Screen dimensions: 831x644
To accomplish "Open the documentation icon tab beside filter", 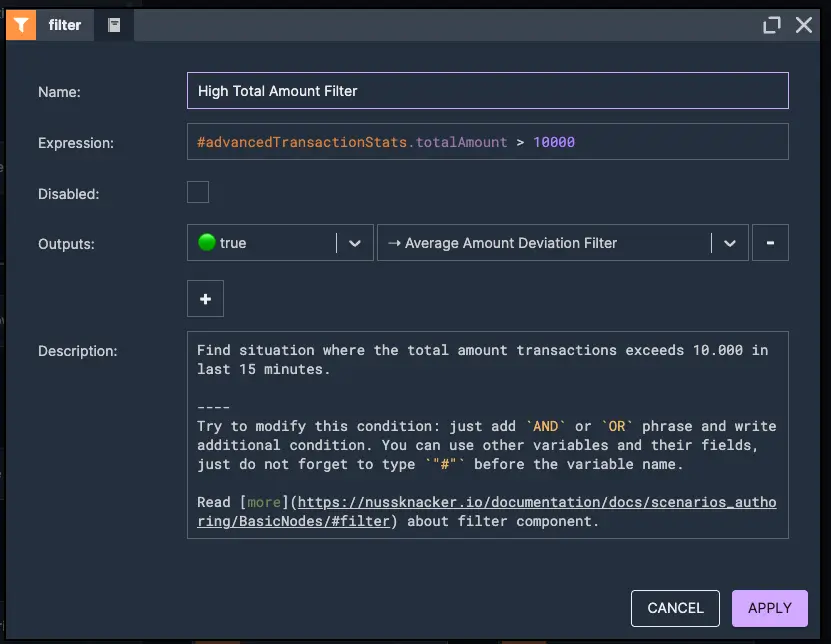I will point(114,25).
